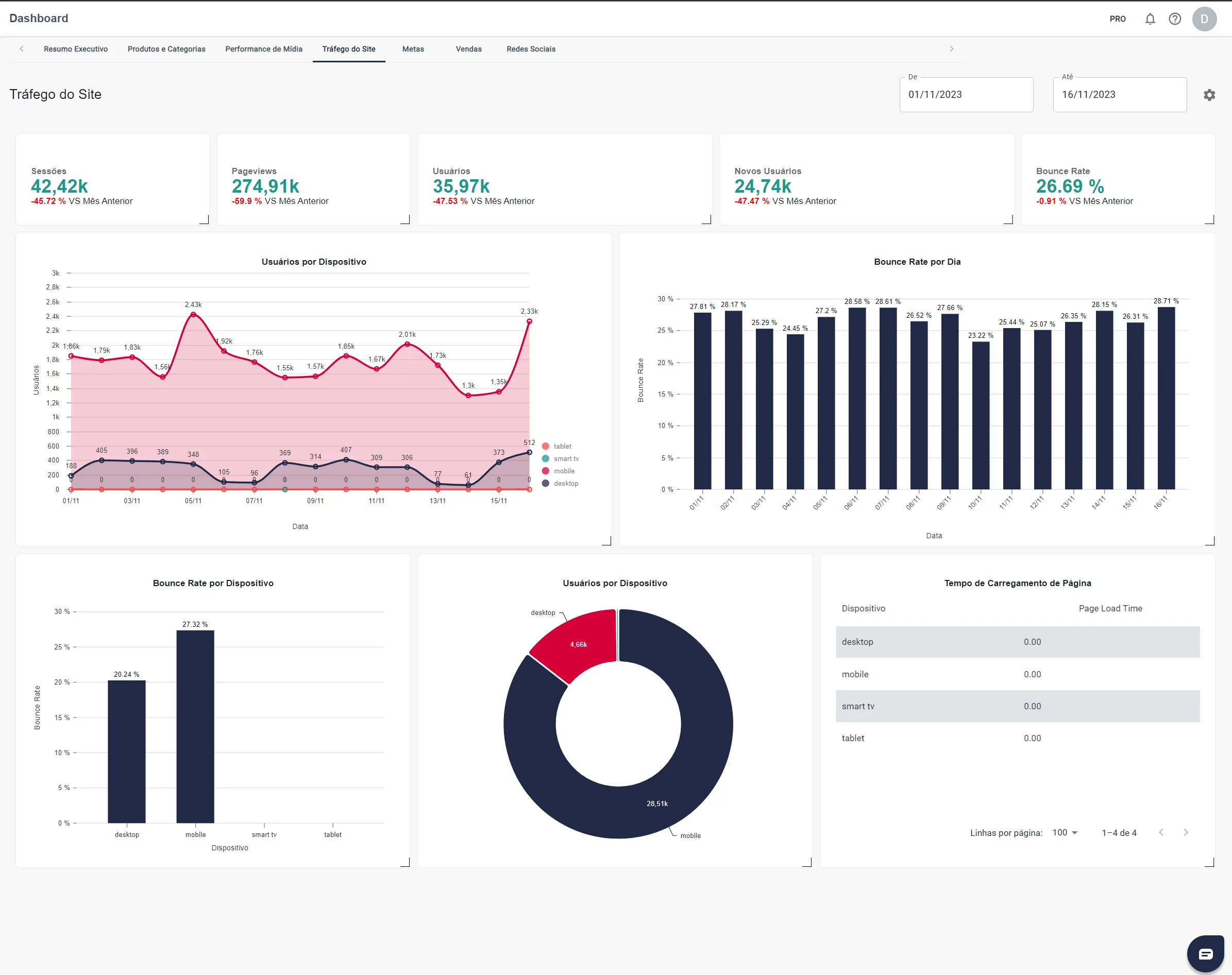Toggle smart tv series in legend
Screen dimensions: 1232x975
coord(565,459)
